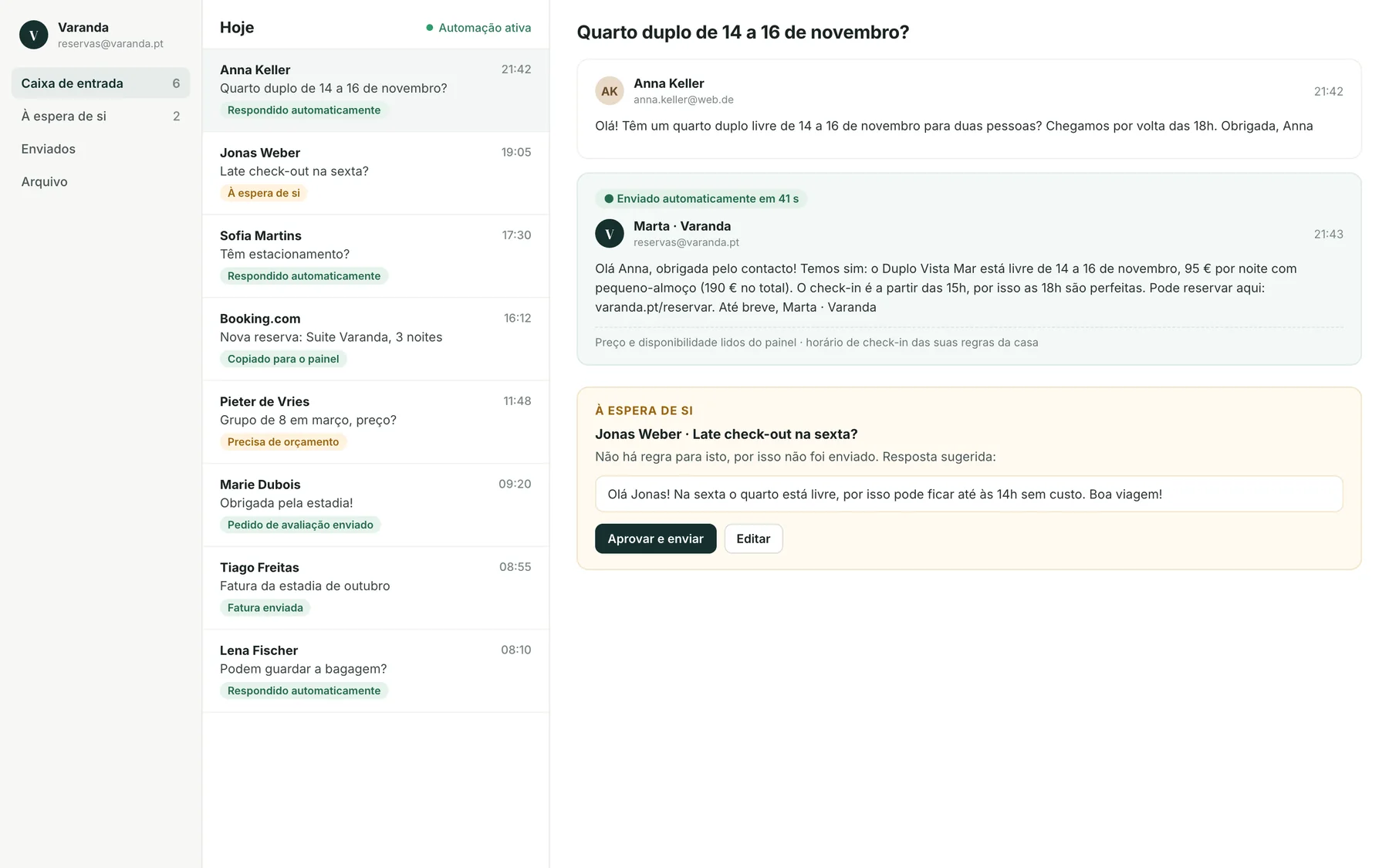Click anna.keller@web.de sender address
The height and width of the screenshot is (868, 1389).
point(684,100)
